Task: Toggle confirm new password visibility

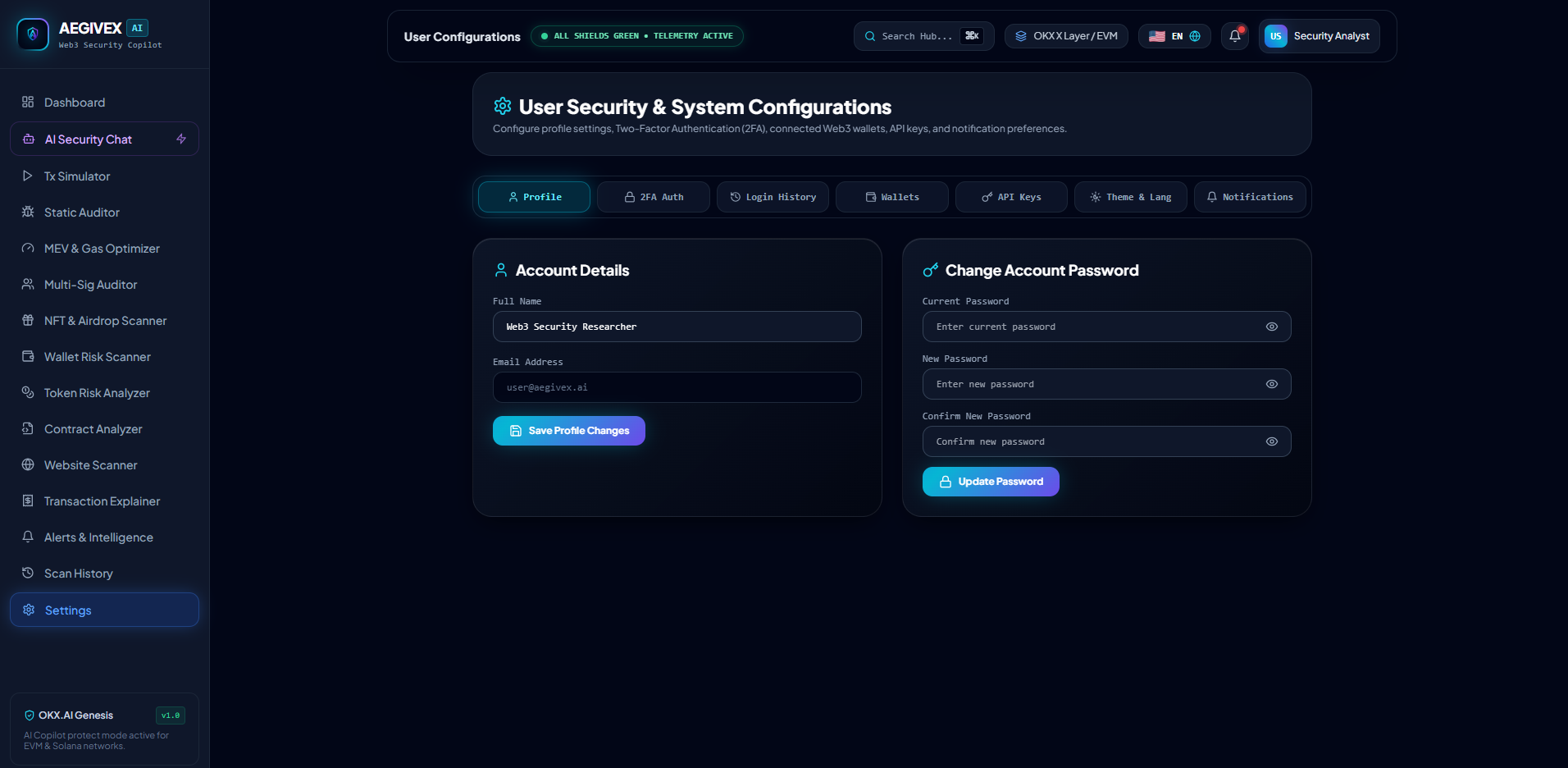Action: coord(1271,441)
